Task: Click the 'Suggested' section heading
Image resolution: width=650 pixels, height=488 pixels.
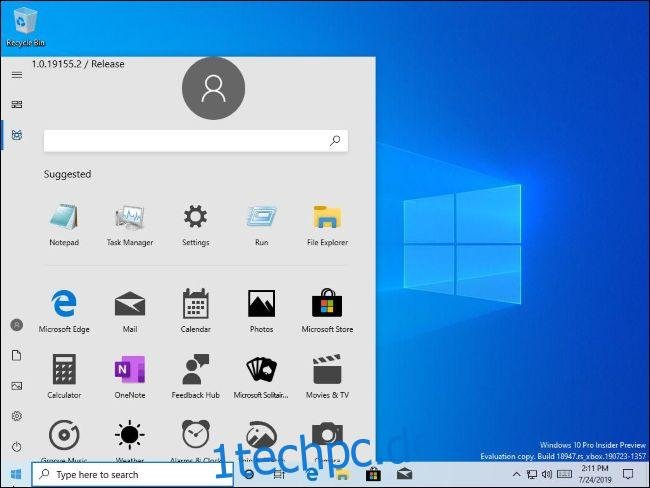Action: 68,174
